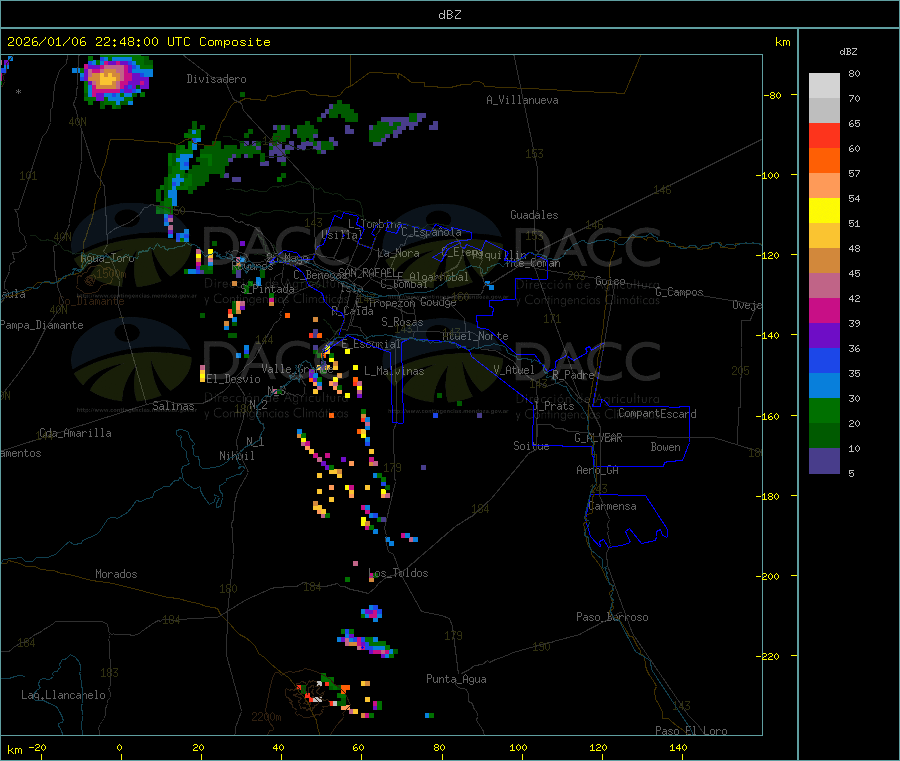This screenshot has width=900, height=761.
Task: Click the 'C_Española' map label
Action: 431,232
